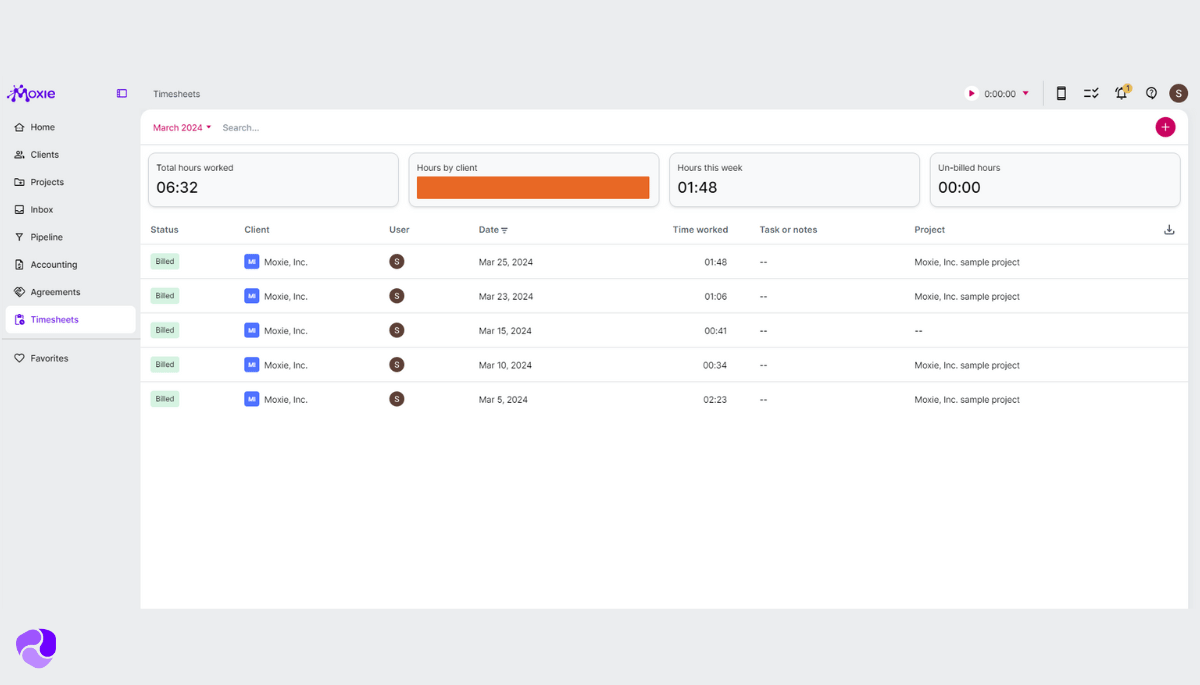1200x685 pixels.
Task: Select the Clients section in the sidebar
Action: pos(43,154)
